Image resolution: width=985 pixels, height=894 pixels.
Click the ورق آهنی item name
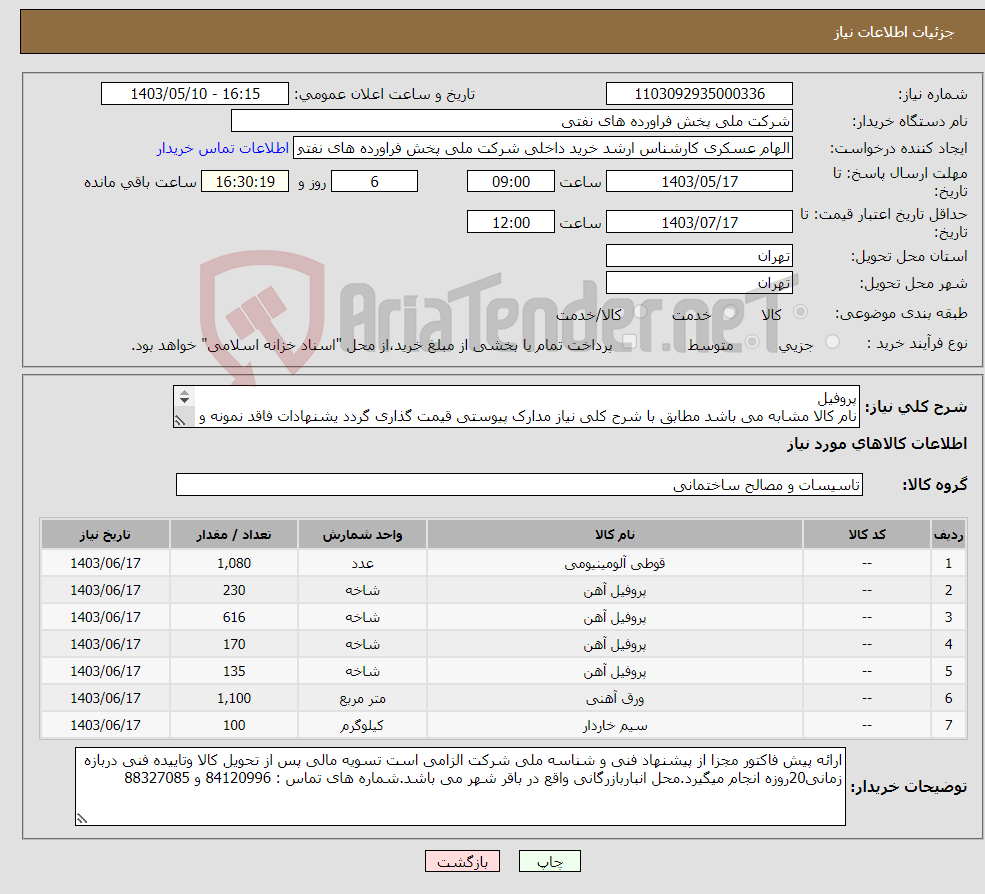614,699
